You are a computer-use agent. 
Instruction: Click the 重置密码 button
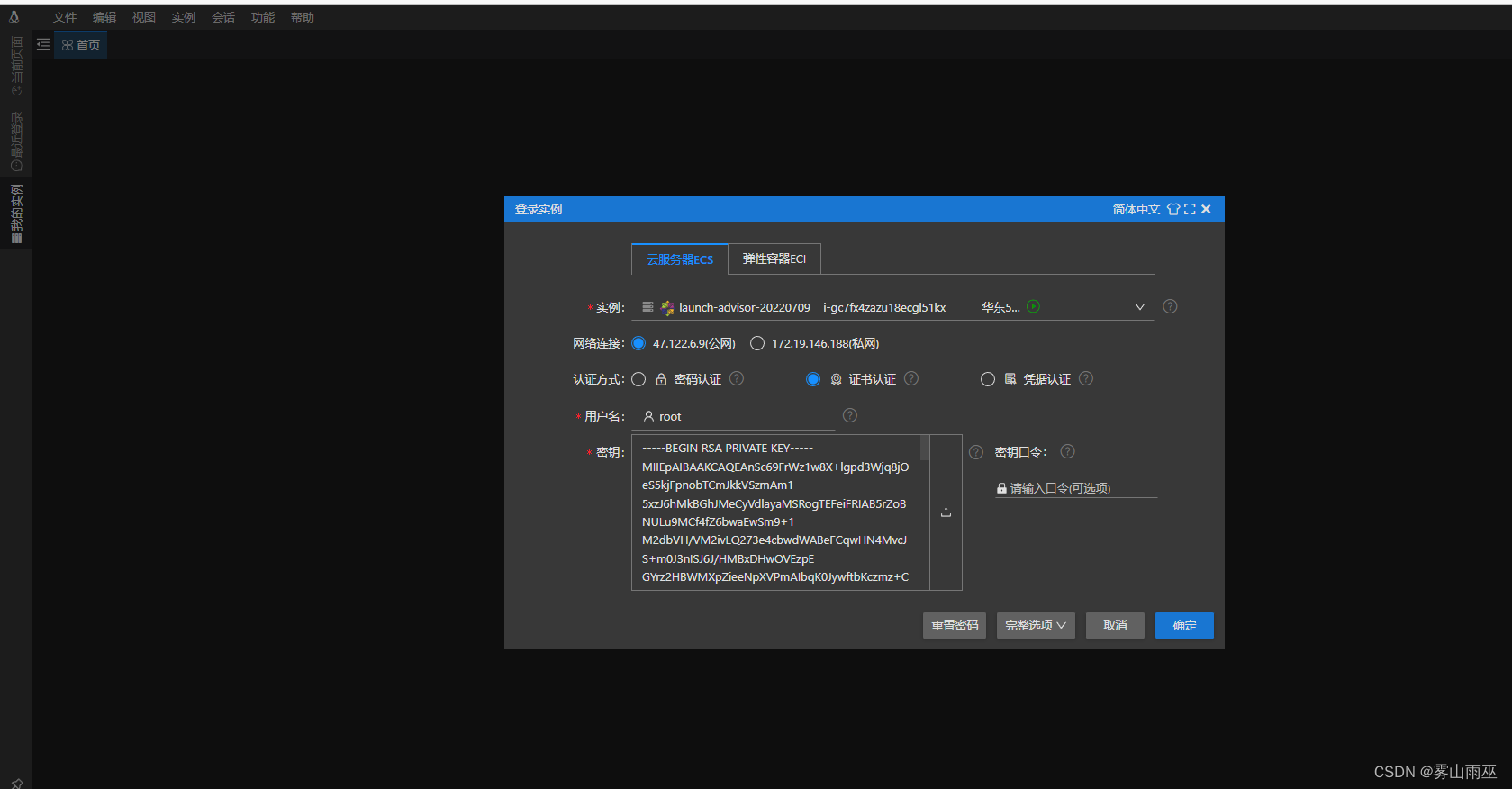coord(955,625)
